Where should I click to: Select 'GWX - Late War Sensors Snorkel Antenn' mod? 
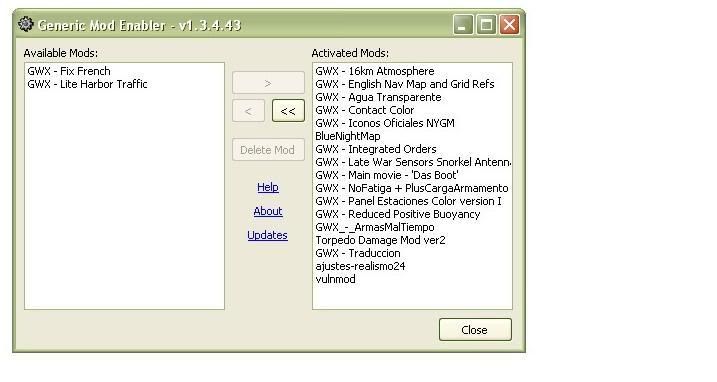(x=413, y=162)
